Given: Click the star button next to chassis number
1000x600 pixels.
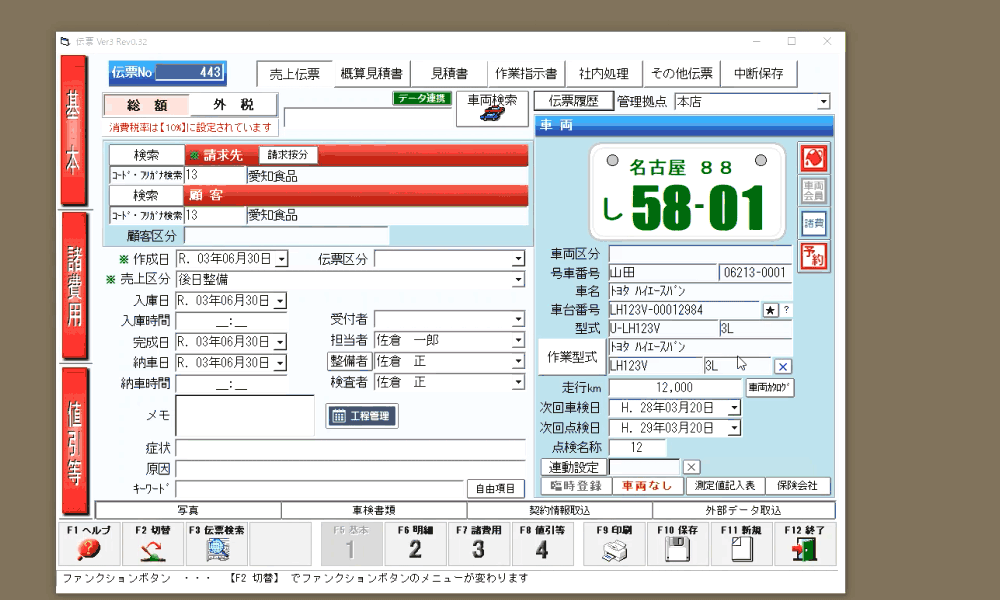Looking at the screenshot, I should click(x=770, y=310).
